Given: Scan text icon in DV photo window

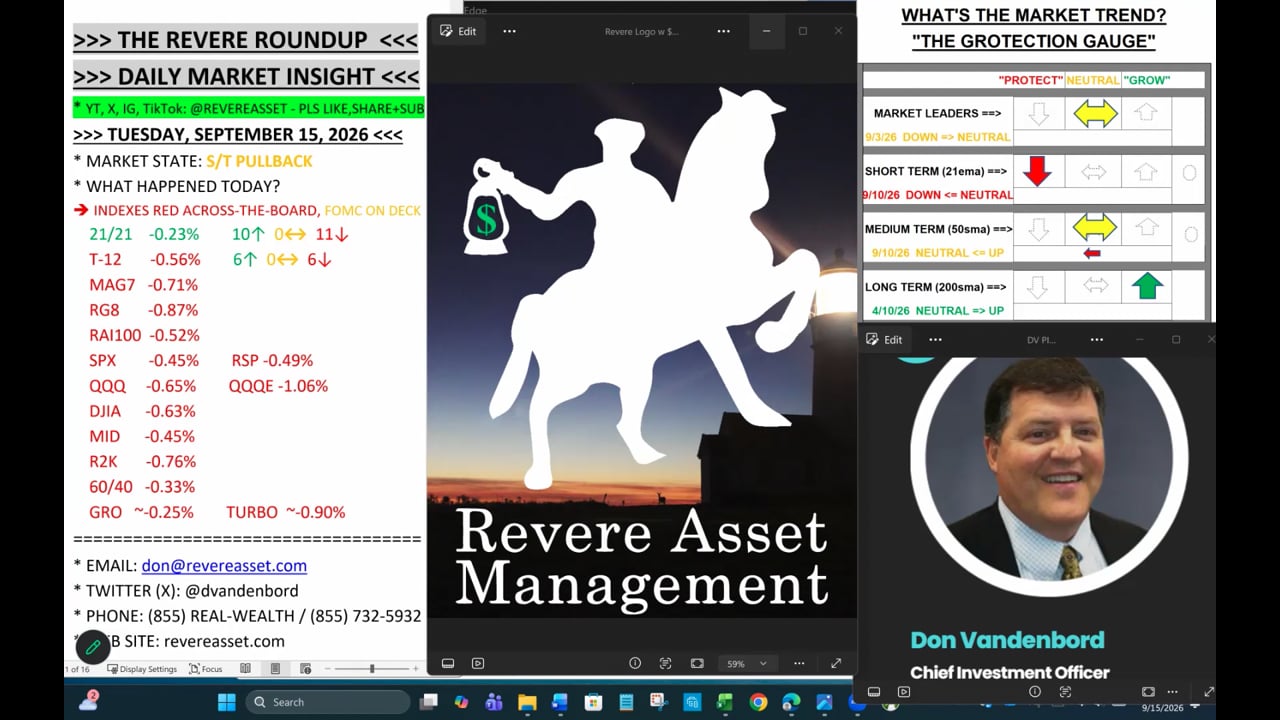Looking at the screenshot, I should pos(1065,691).
